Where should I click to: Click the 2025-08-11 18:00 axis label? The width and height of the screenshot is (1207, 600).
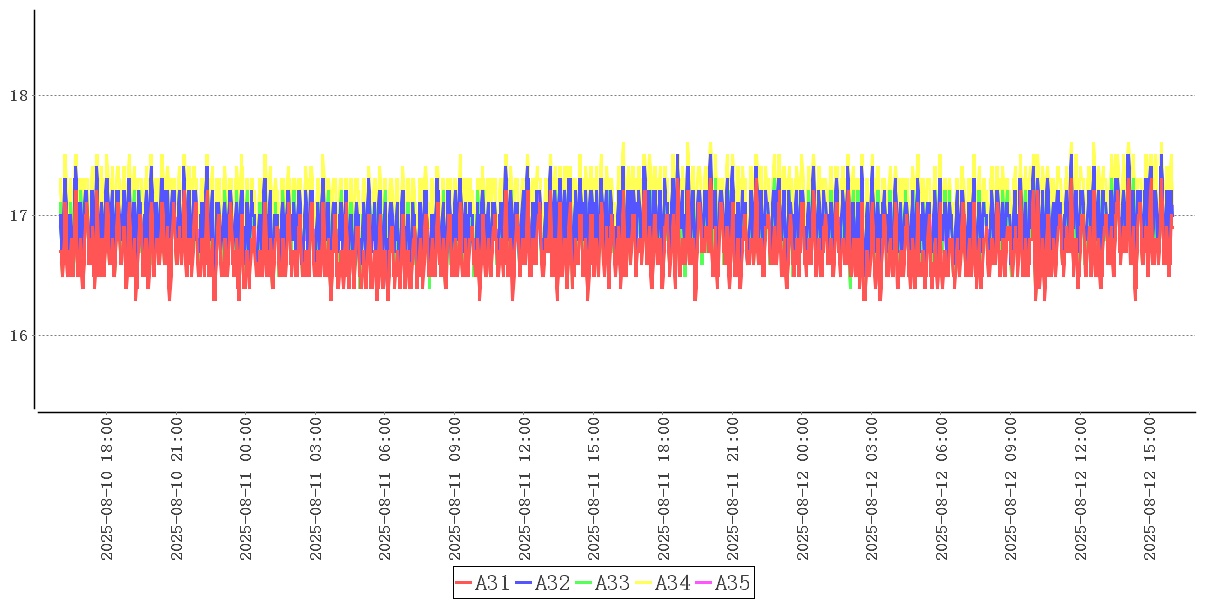(663, 490)
